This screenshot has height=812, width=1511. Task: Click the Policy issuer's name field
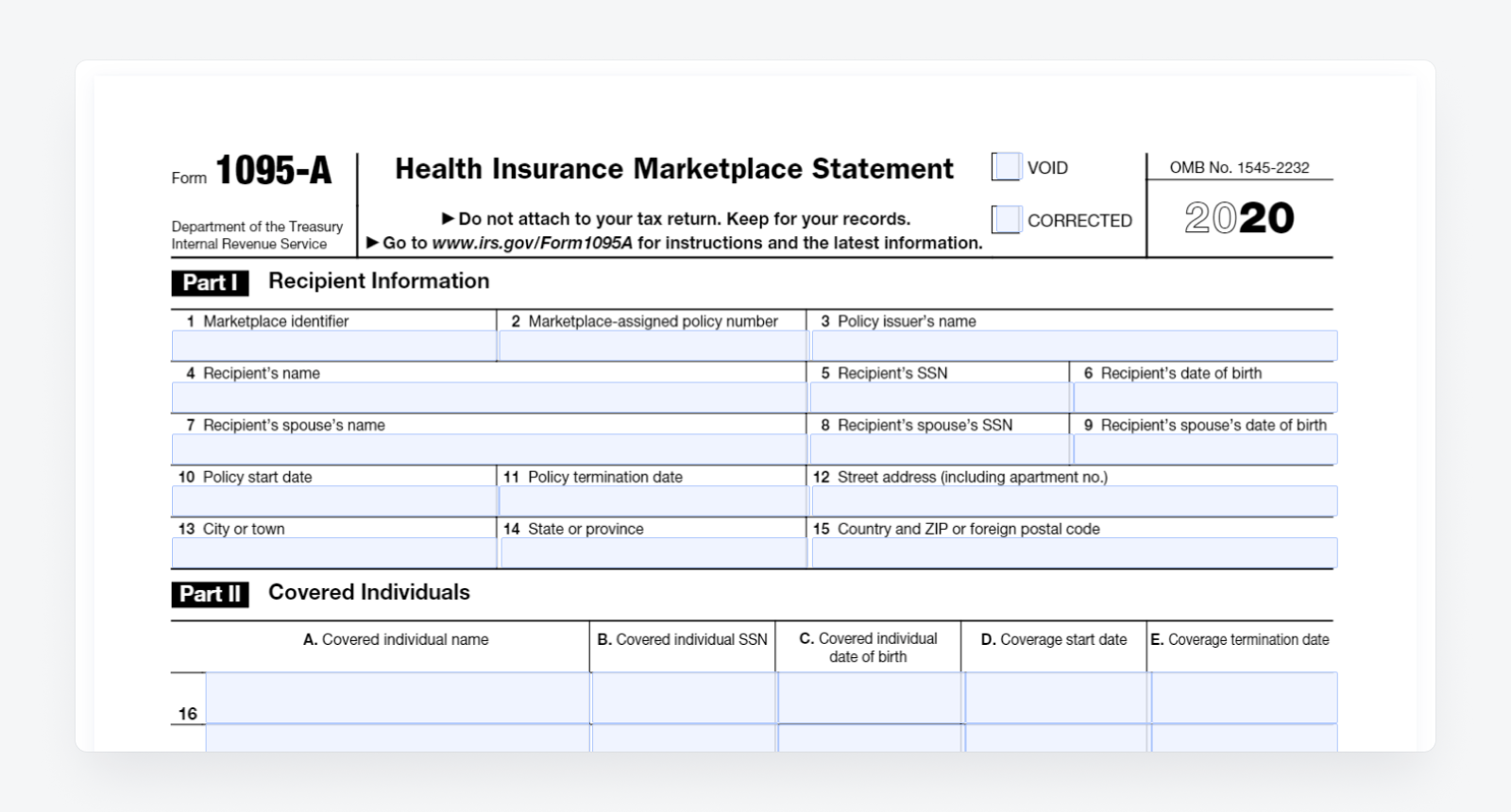(1074, 346)
